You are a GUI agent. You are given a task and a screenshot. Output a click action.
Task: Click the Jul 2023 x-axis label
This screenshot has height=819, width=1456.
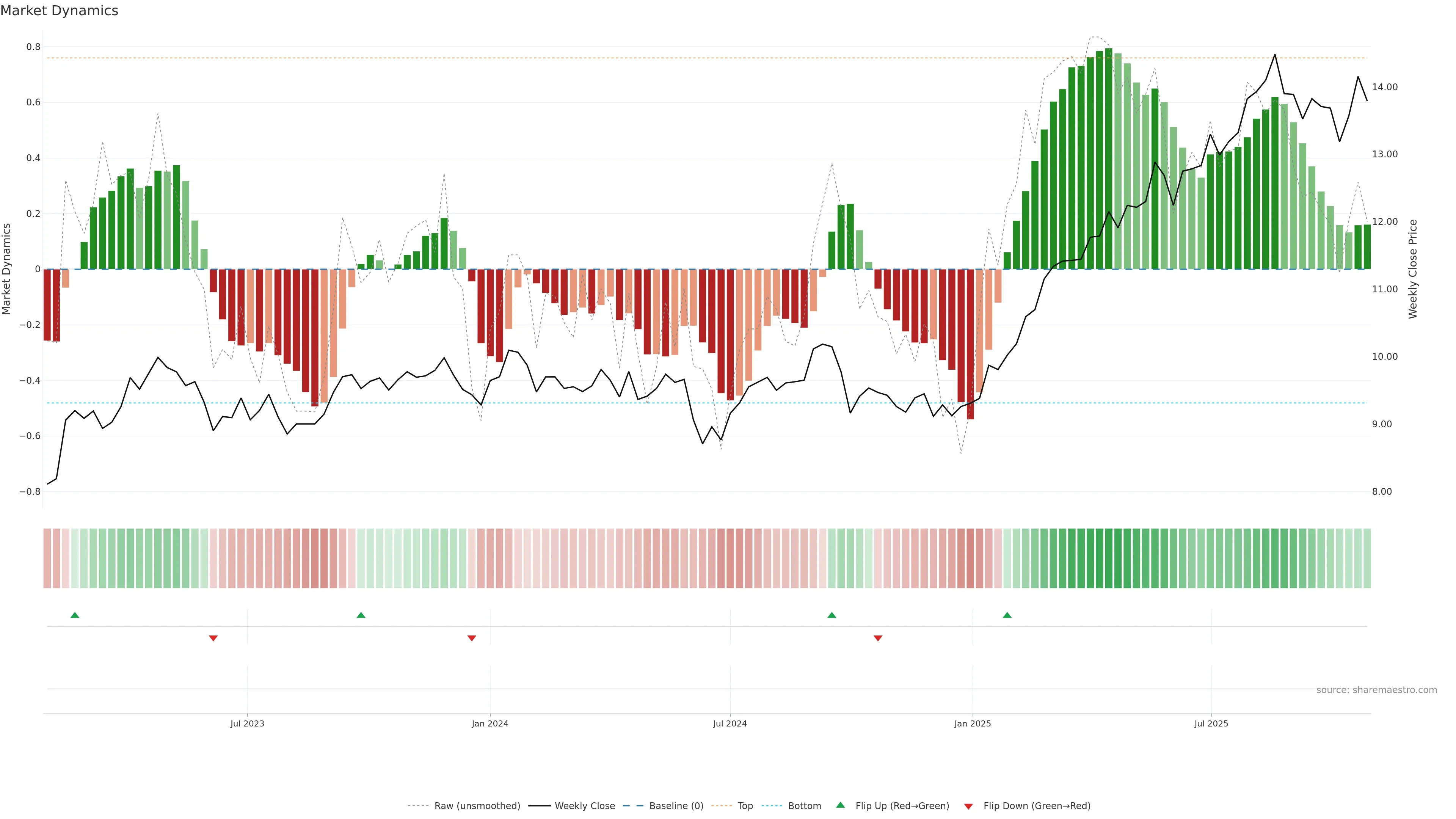(247, 723)
